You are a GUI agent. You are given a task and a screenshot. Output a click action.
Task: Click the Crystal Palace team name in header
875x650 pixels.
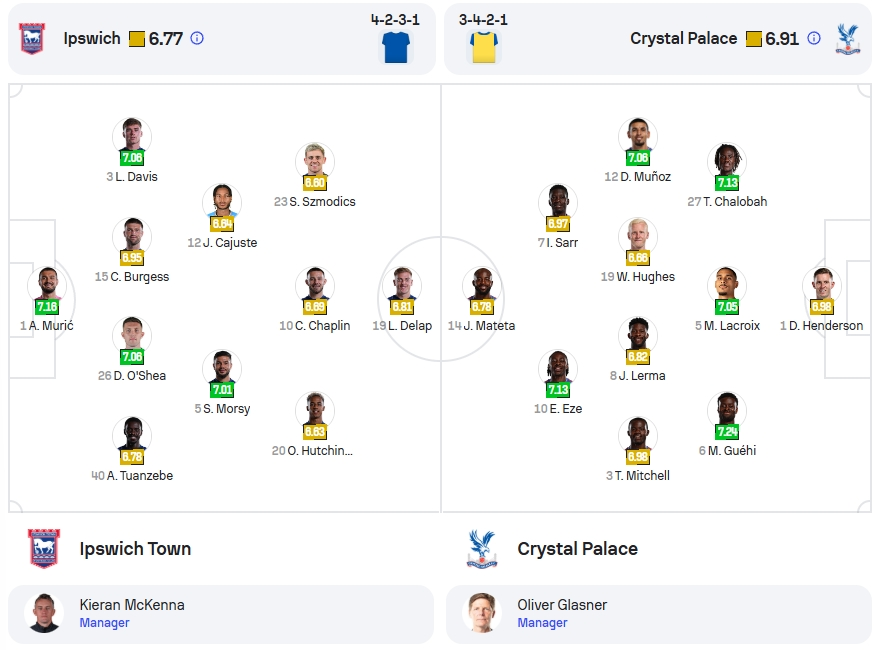tap(684, 38)
